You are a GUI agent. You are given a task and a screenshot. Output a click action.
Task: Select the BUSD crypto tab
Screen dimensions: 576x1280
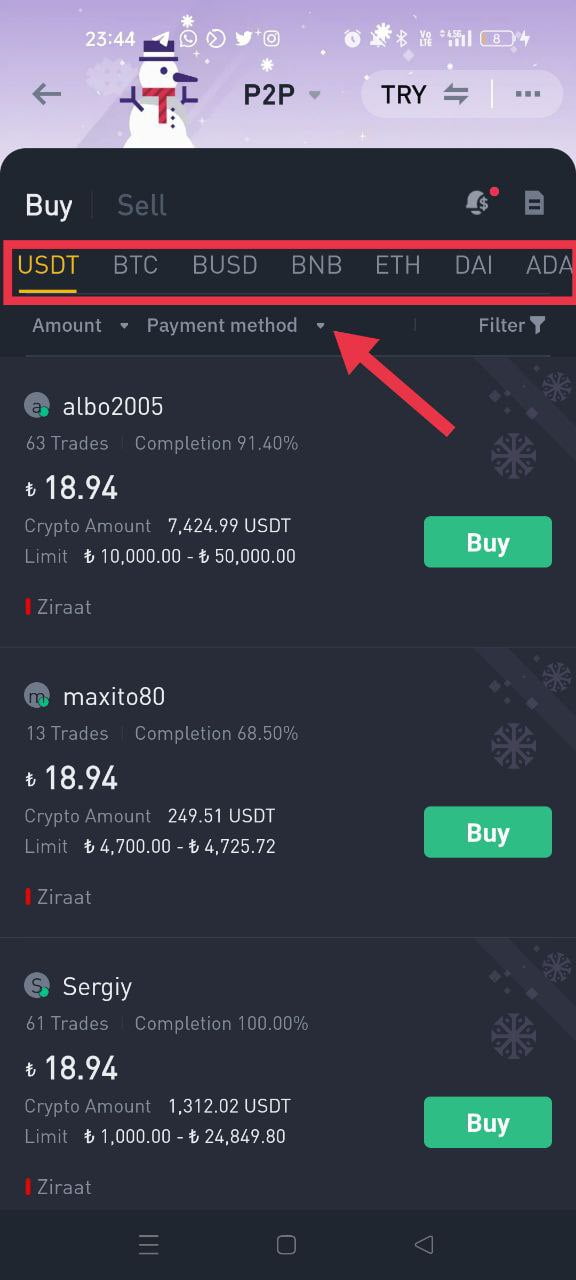click(224, 265)
